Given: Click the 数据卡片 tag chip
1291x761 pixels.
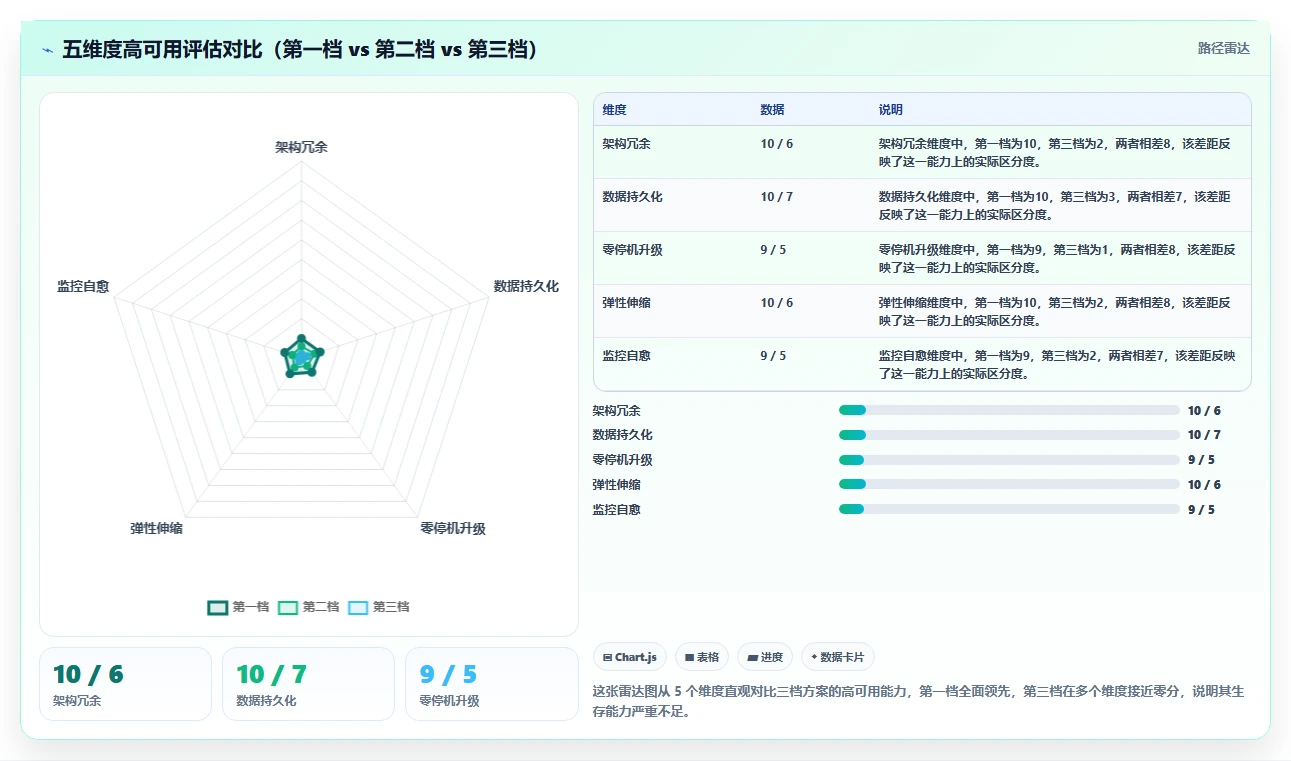Looking at the screenshot, I should pos(838,657).
